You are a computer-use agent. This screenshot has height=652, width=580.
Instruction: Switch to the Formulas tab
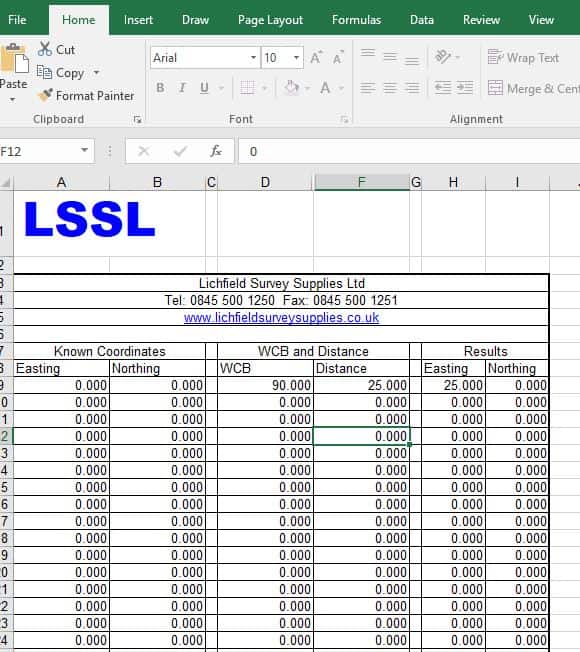(x=356, y=20)
